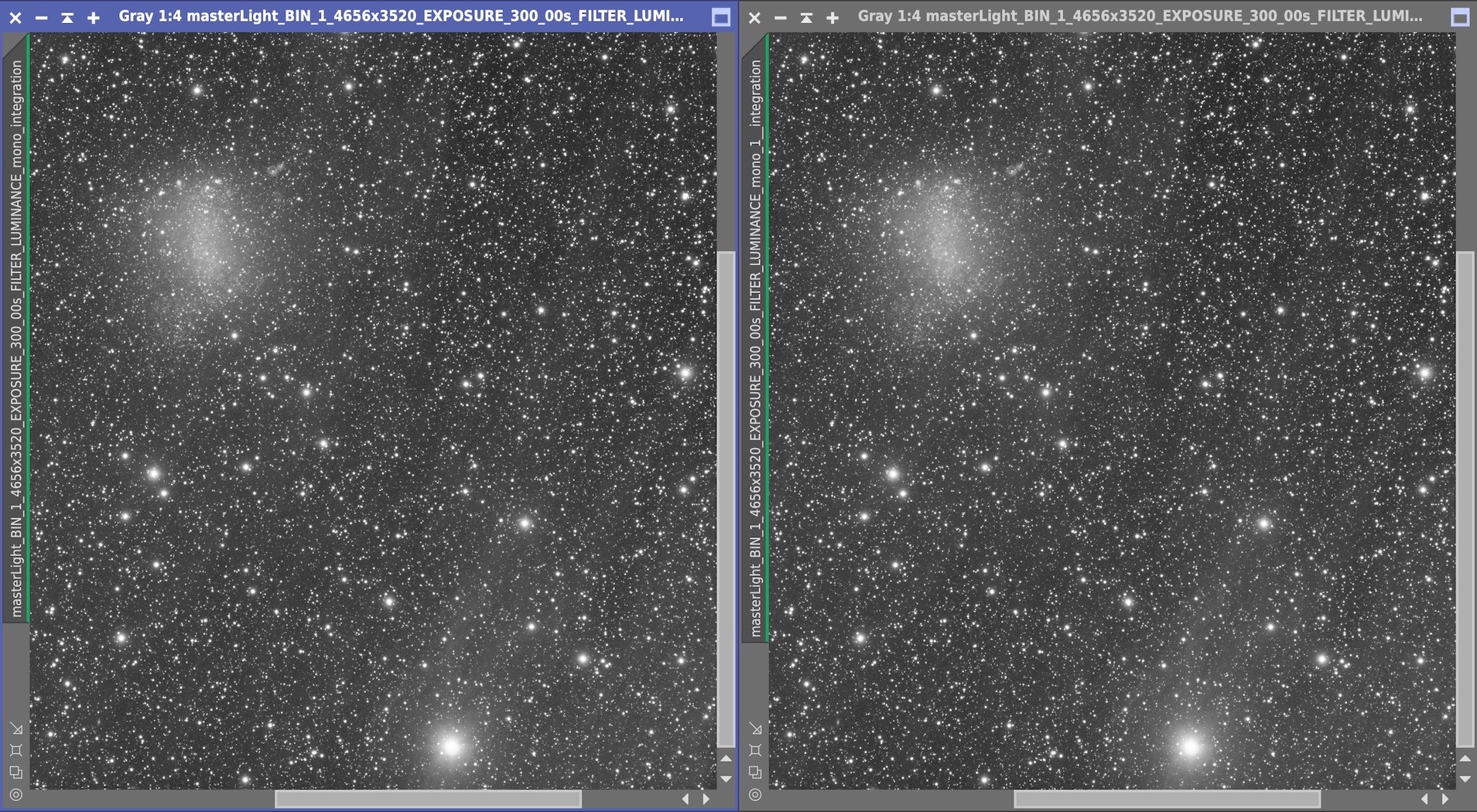
Task: Click the scroll-left arrow in right window
Action: [x=1424, y=799]
